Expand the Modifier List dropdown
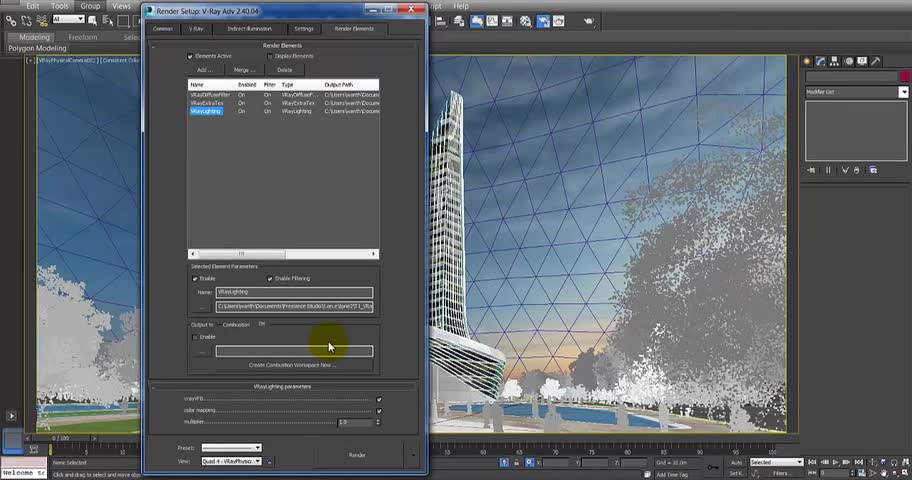The height and width of the screenshot is (480, 912). tap(903, 92)
